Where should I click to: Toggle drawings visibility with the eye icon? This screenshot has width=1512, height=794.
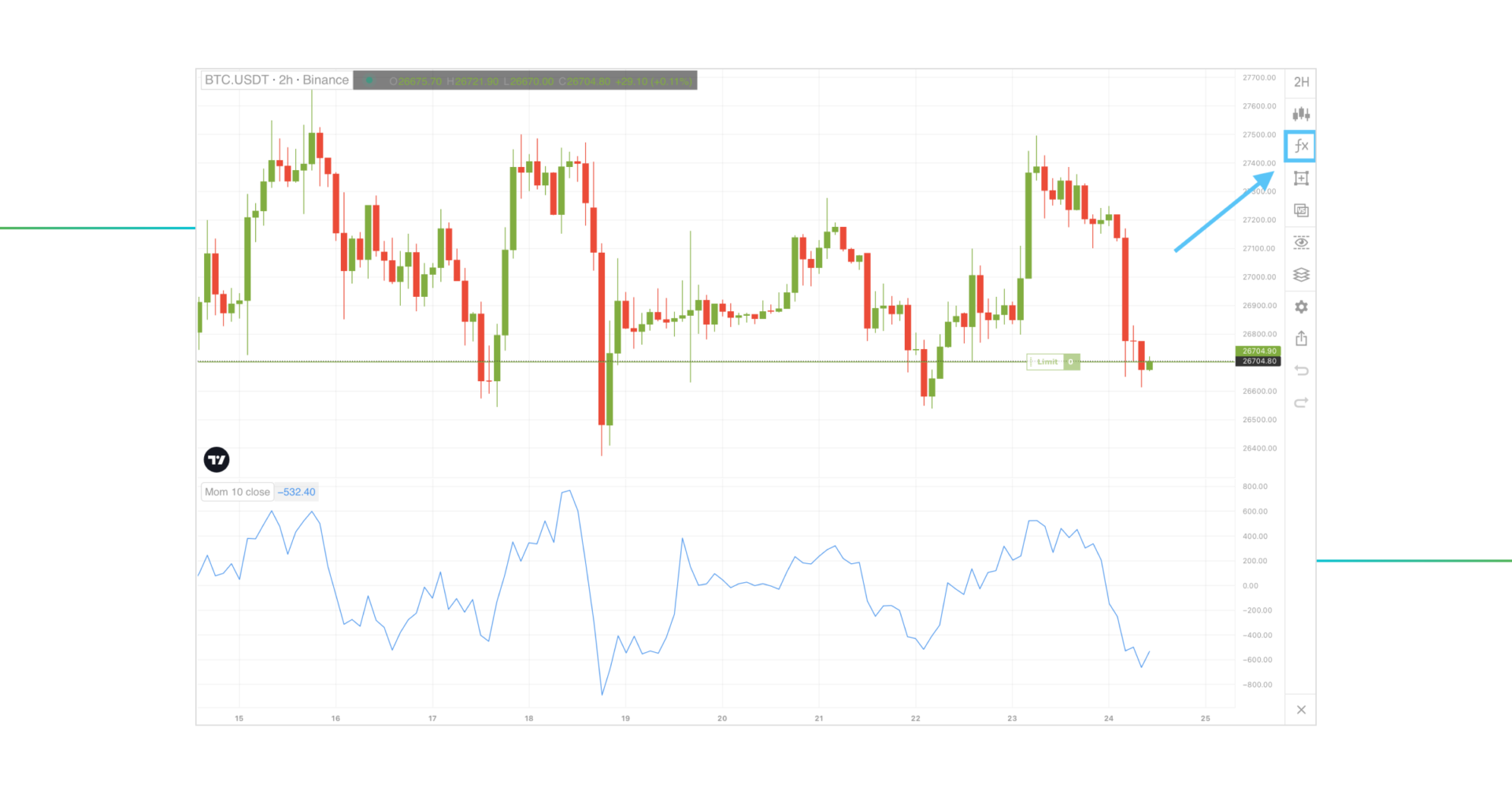(1300, 243)
